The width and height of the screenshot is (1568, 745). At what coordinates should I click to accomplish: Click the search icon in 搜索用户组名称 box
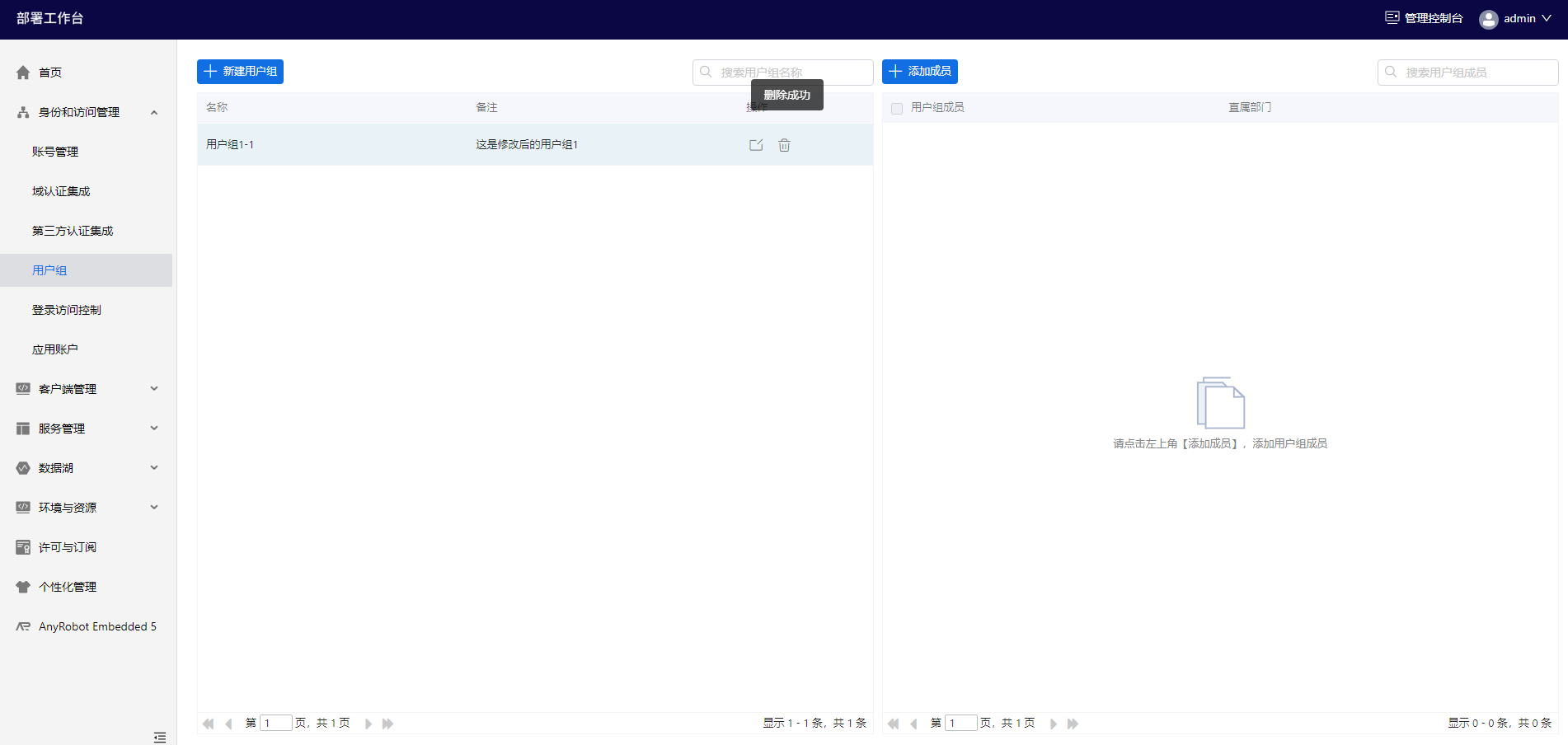pos(706,72)
